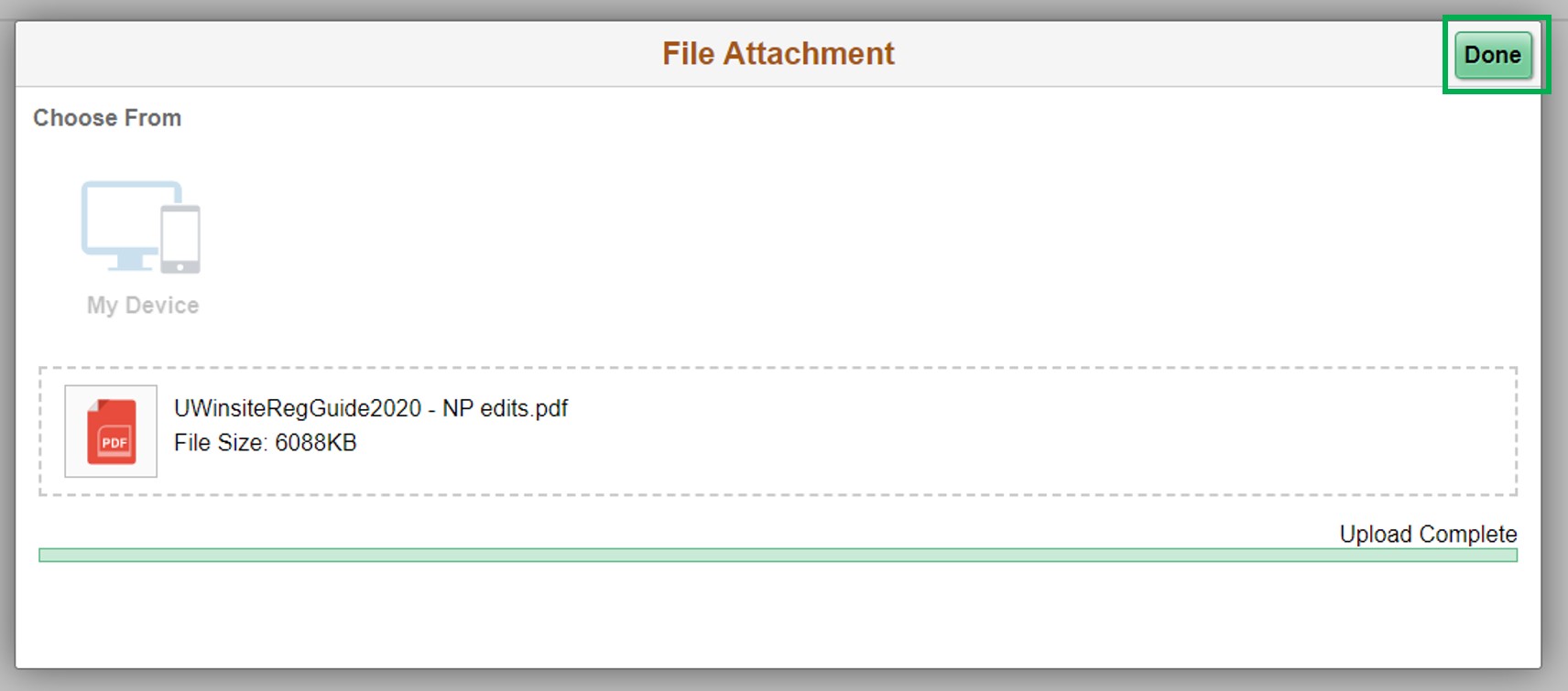Screen dimensions: 1568x691
Task: Click the Upload Complete status text
Action: 1427,534
